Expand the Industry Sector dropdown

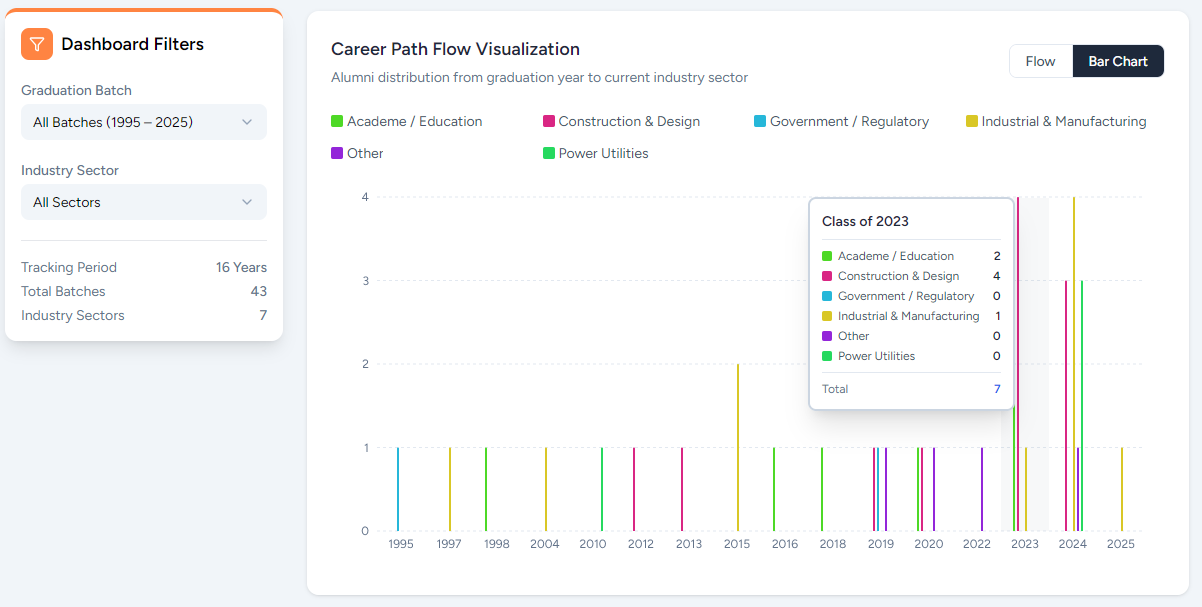pyautogui.click(x=144, y=202)
